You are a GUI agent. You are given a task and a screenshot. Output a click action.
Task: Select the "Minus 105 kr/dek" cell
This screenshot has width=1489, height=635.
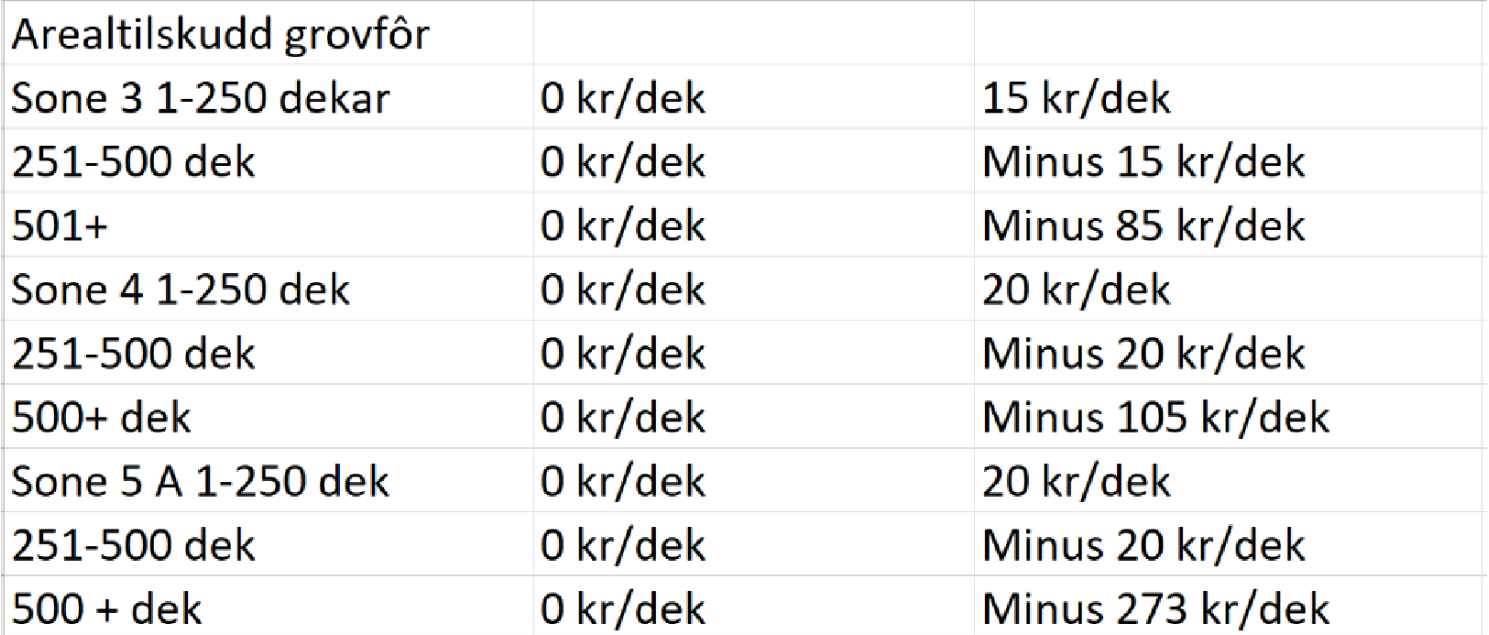[x=1156, y=417]
